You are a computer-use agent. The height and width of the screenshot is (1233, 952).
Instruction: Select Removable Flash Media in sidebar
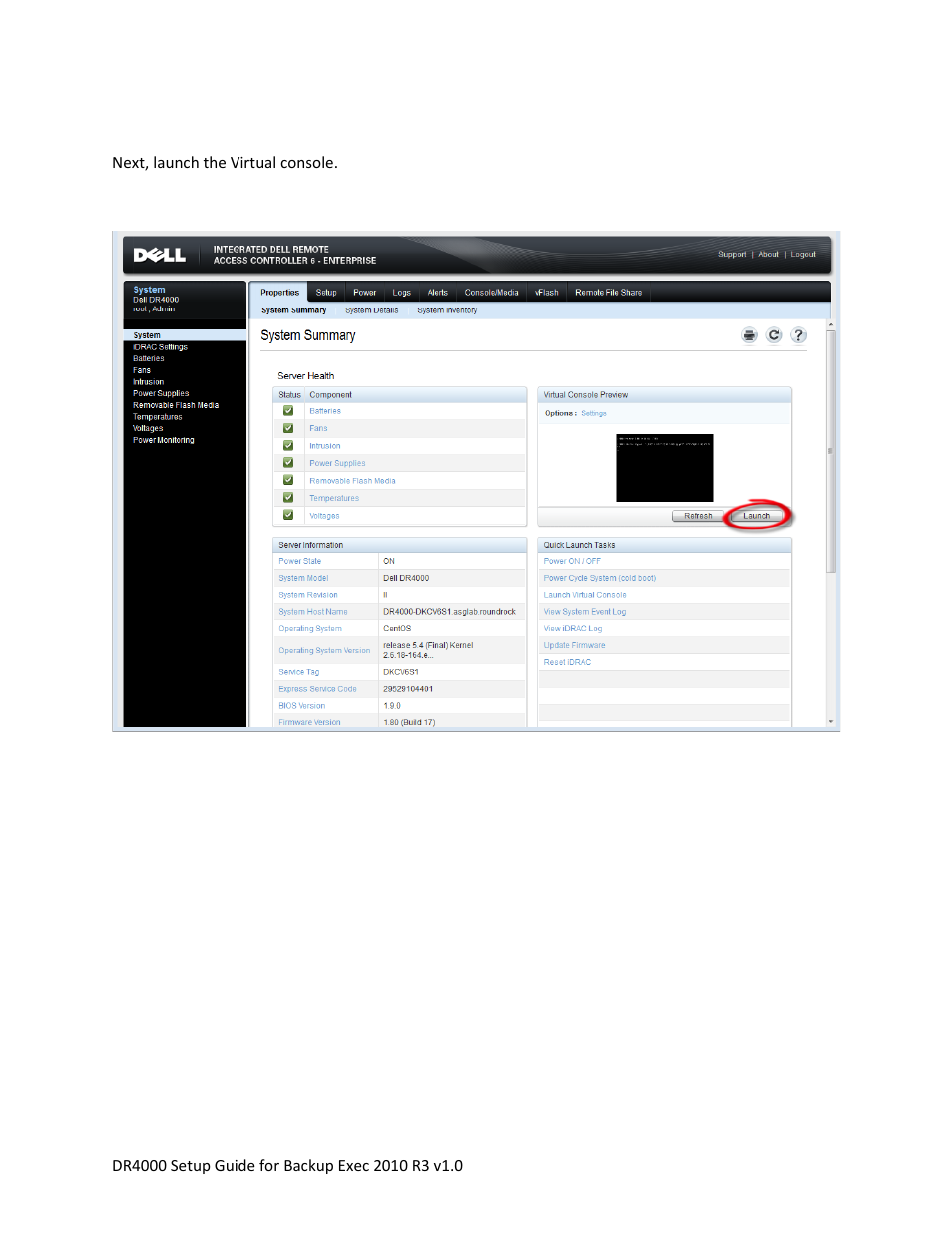(176, 405)
